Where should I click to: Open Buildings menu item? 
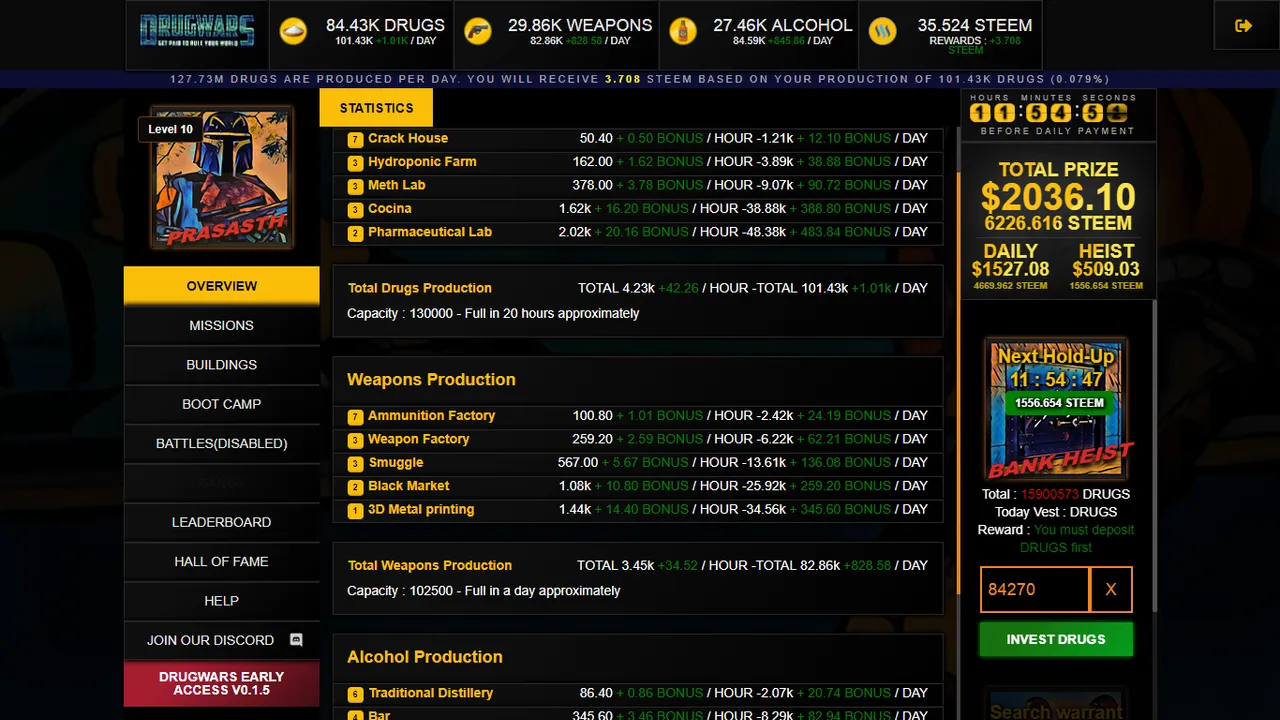tap(222, 365)
